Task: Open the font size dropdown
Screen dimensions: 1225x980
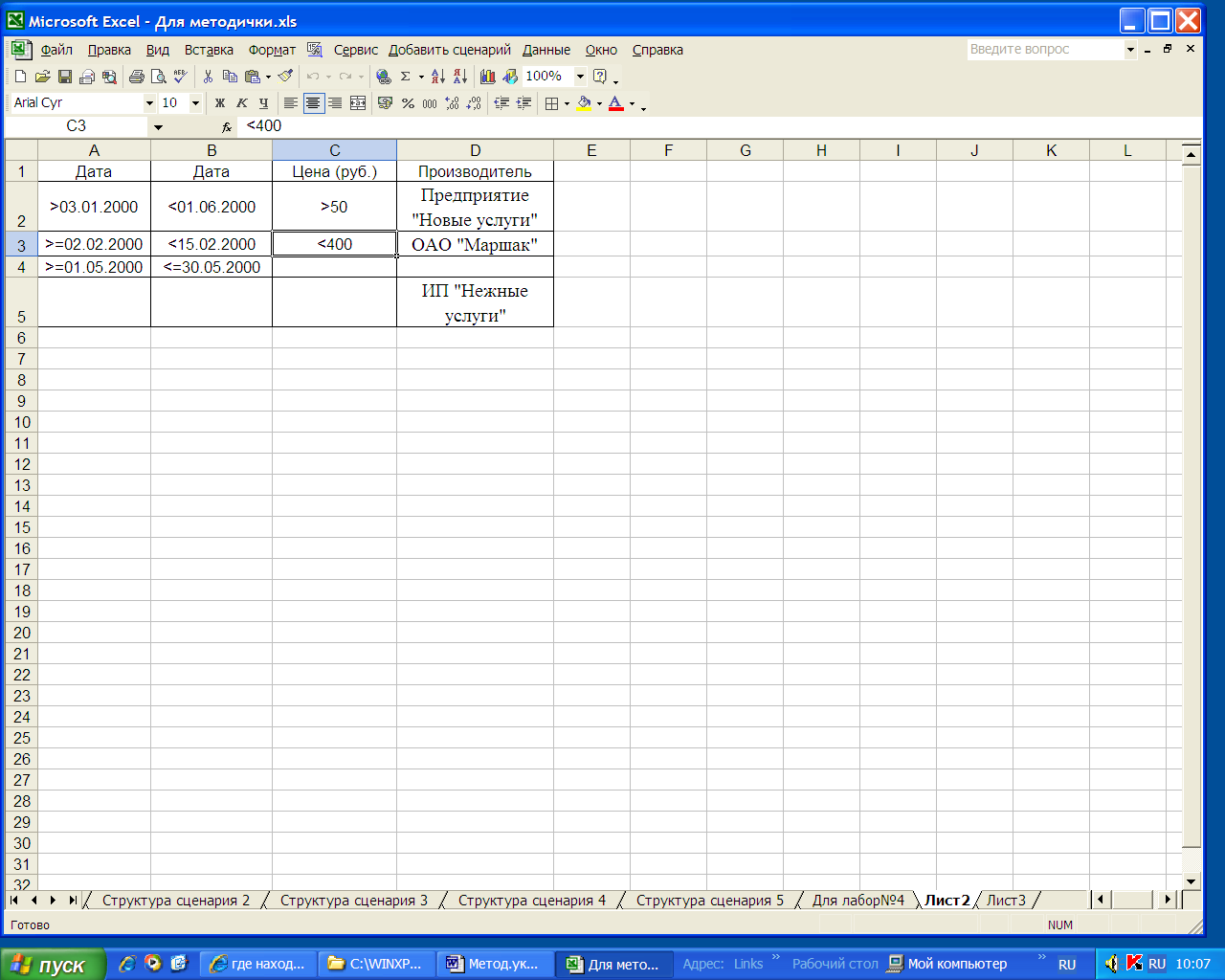Action: [195, 103]
